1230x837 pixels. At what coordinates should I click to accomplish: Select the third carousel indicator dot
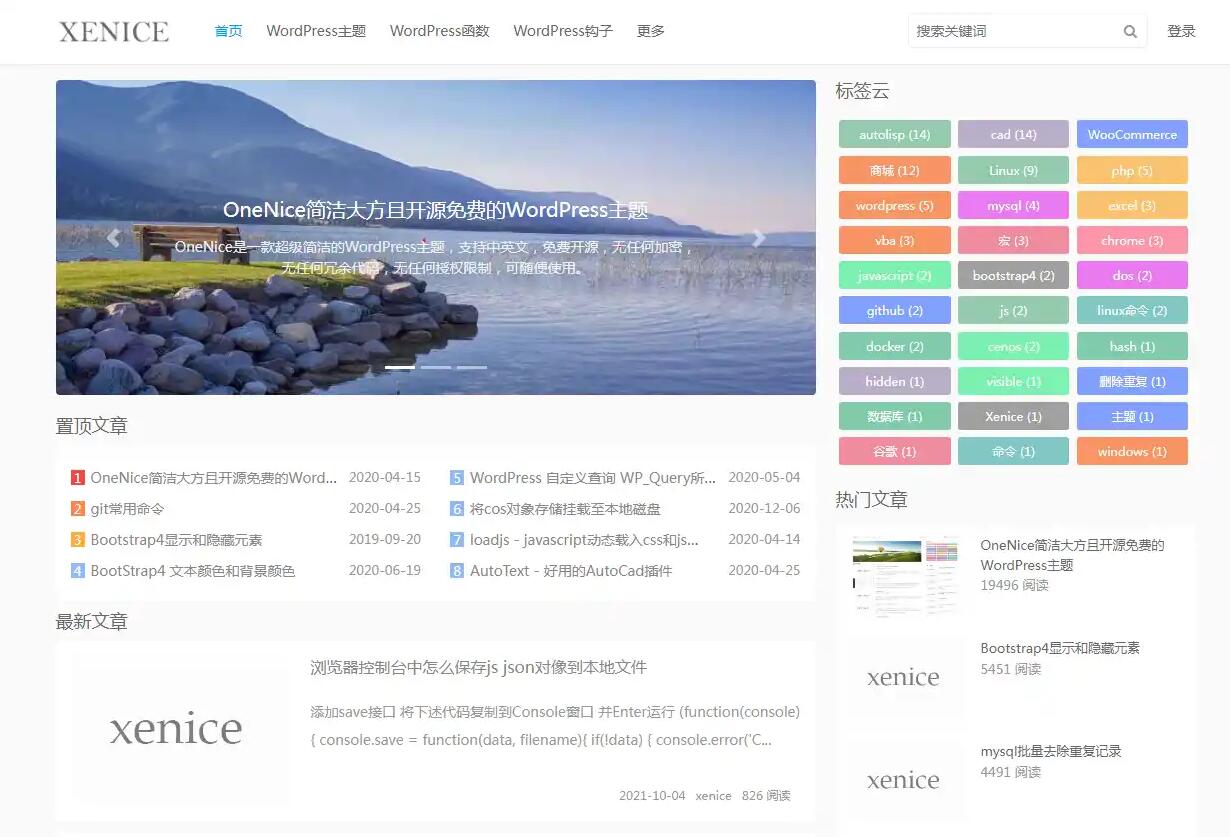[471, 367]
